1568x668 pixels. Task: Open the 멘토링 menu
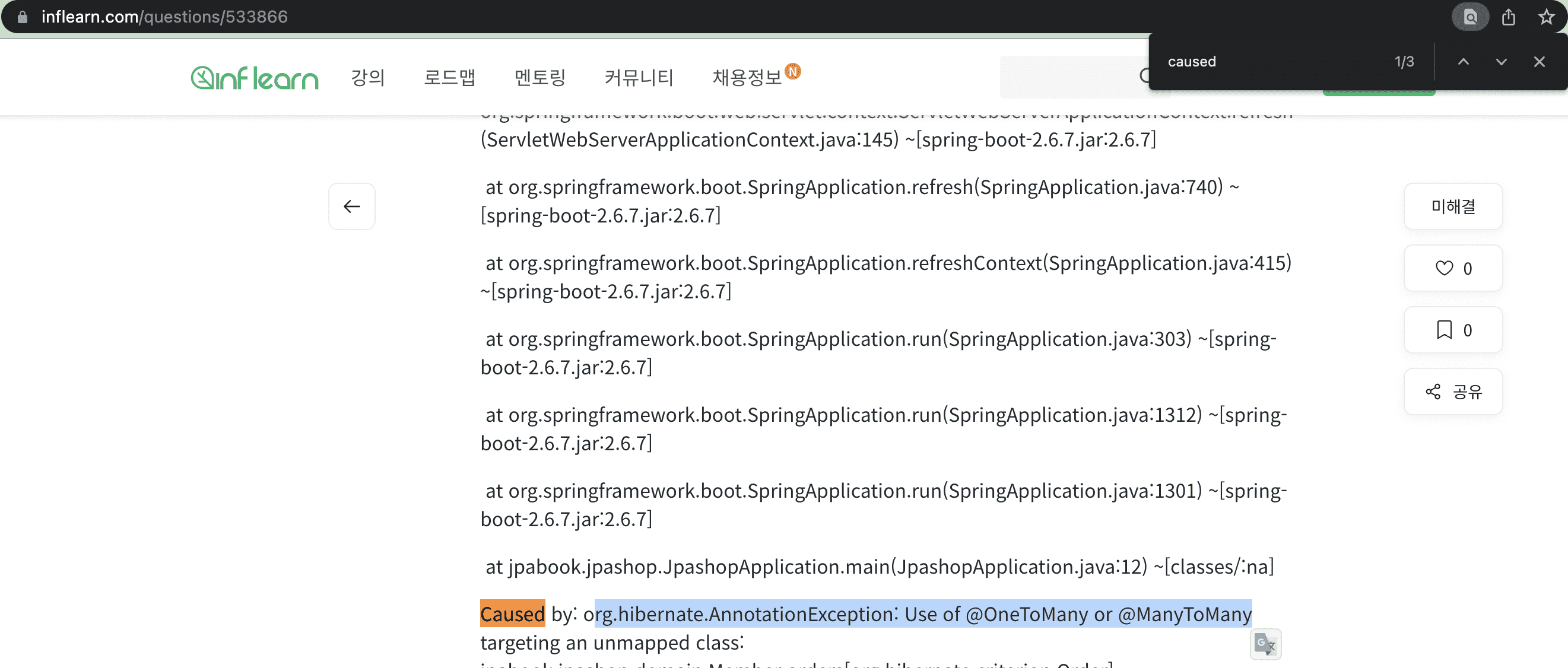[540, 78]
